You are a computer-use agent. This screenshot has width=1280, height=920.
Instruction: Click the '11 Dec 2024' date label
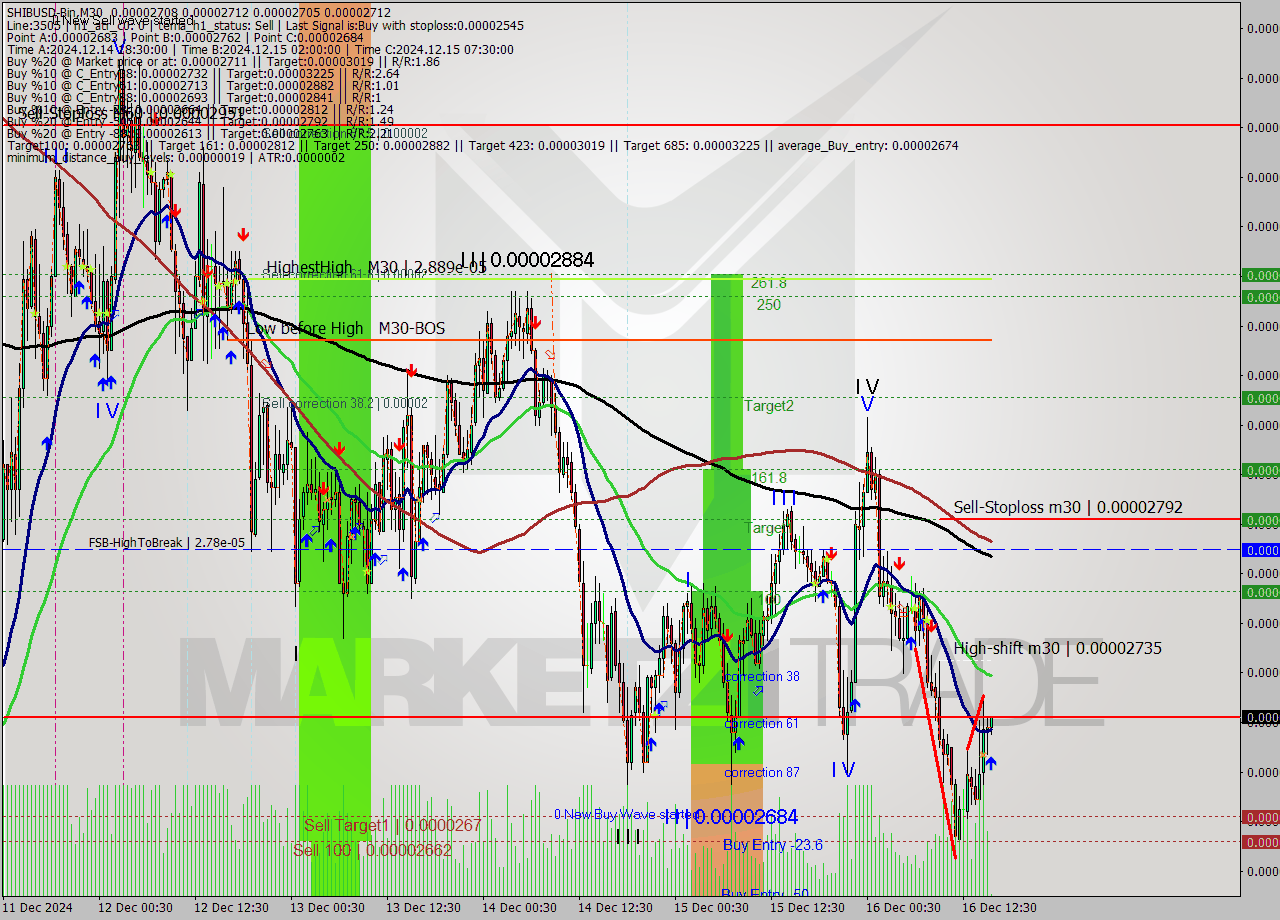click(37, 907)
